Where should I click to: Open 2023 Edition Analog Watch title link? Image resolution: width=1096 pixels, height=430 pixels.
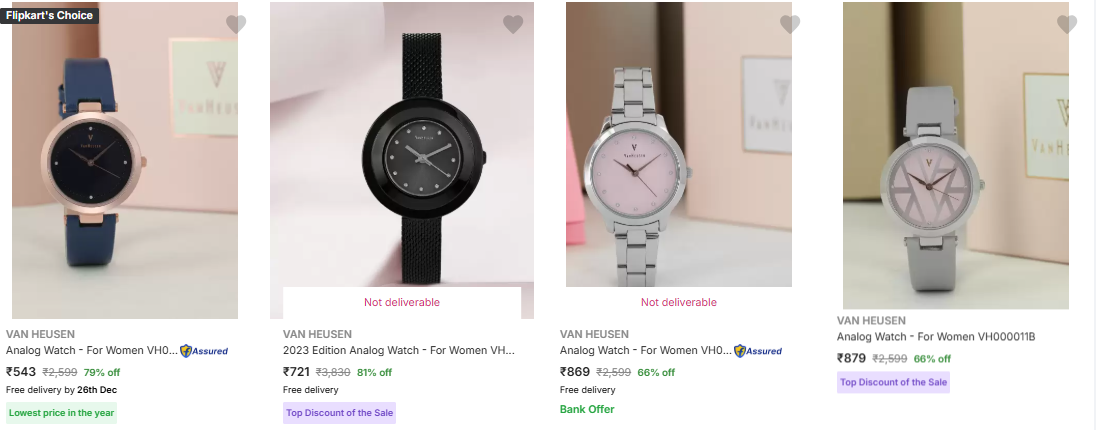[x=399, y=350]
